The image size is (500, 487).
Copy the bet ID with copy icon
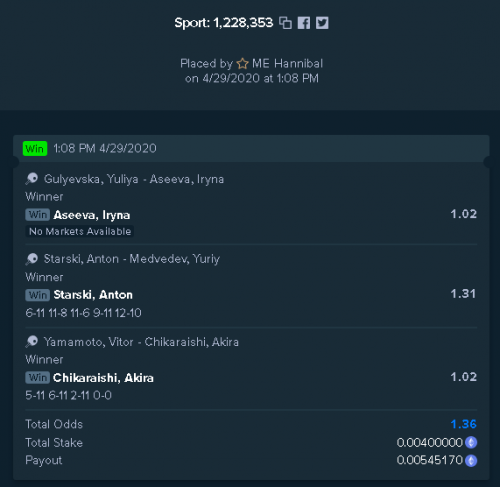tap(285, 23)
